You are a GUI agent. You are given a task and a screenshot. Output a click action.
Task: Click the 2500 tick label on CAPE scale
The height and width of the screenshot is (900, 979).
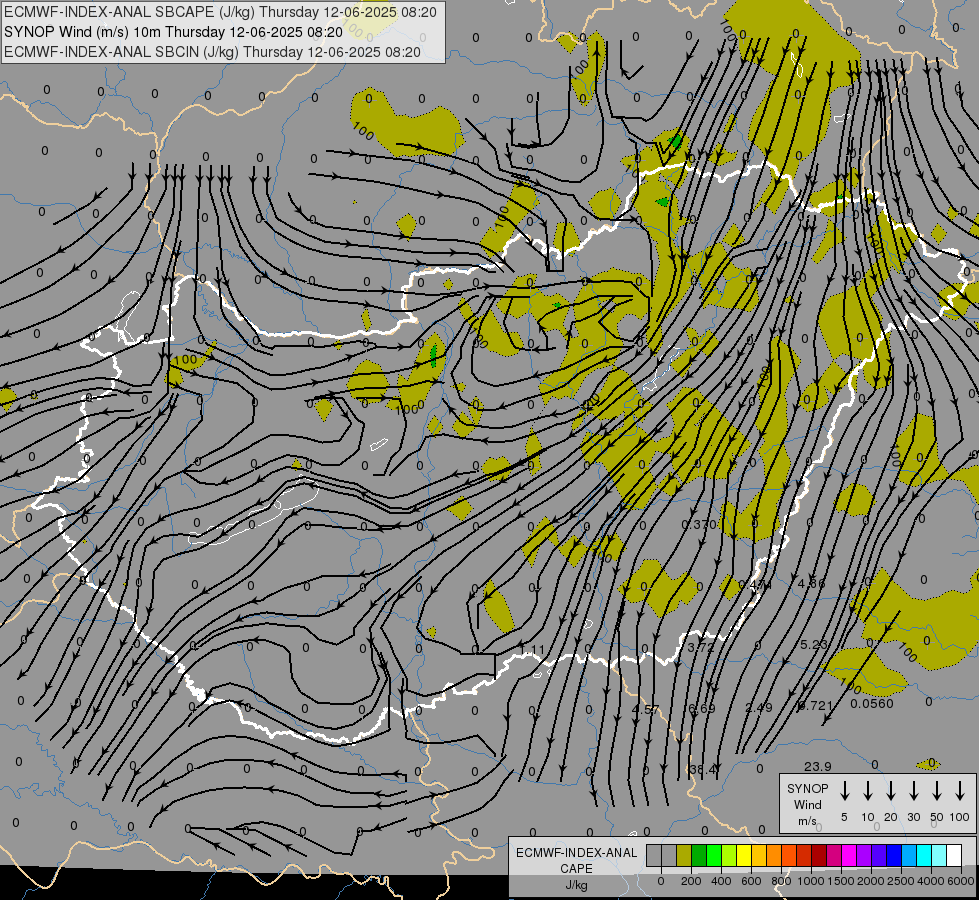tap(900, 881)
